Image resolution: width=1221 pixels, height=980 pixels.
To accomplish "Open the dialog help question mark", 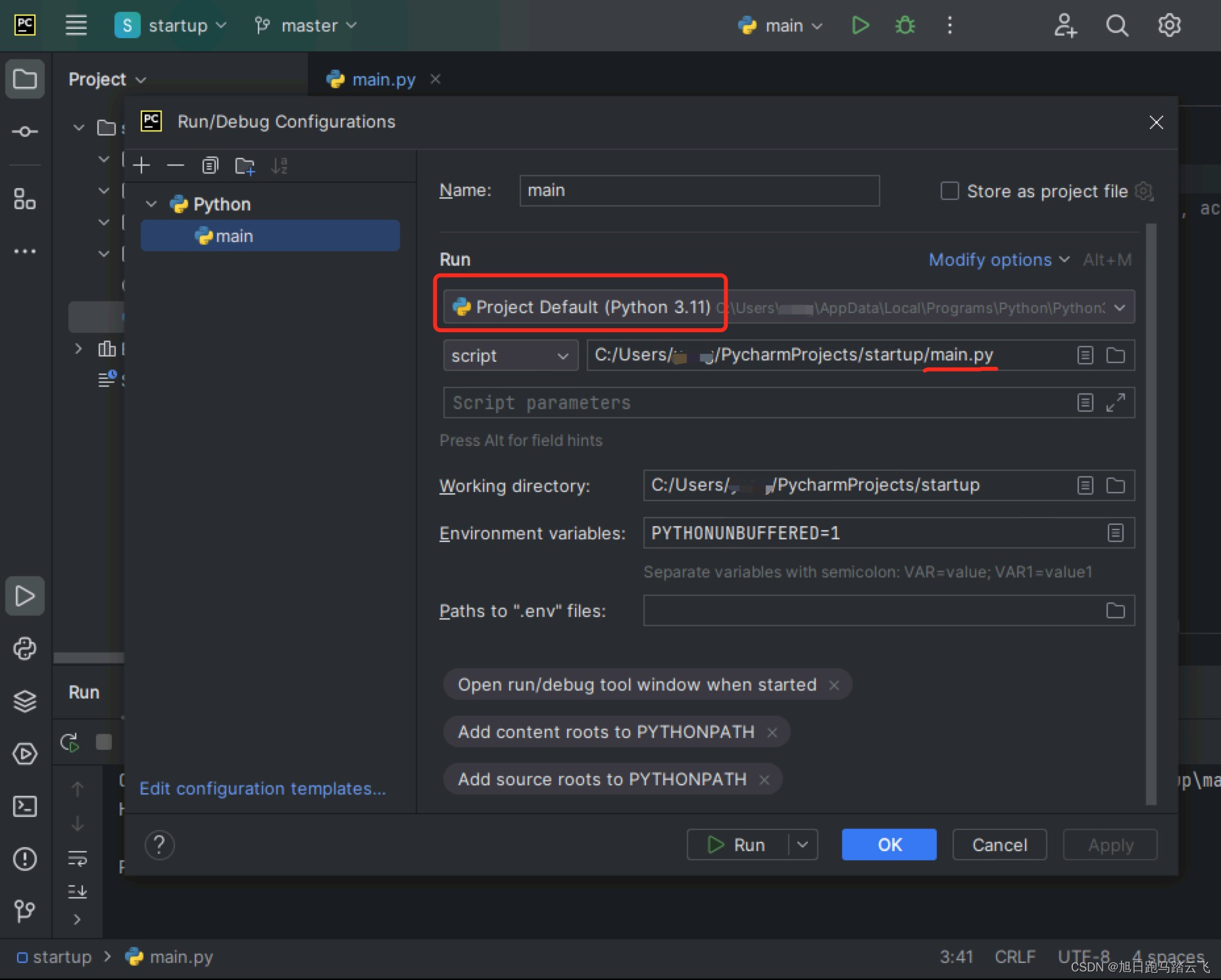I will pyautogui.click(x=159, y=845).
